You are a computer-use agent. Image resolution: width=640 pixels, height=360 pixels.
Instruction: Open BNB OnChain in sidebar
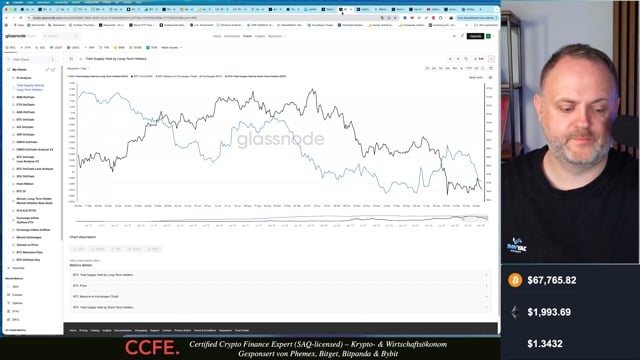tap(25, 97)
